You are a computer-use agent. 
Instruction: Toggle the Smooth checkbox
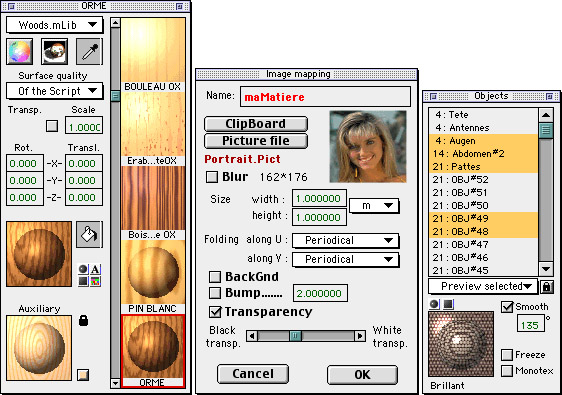(507, 306)
